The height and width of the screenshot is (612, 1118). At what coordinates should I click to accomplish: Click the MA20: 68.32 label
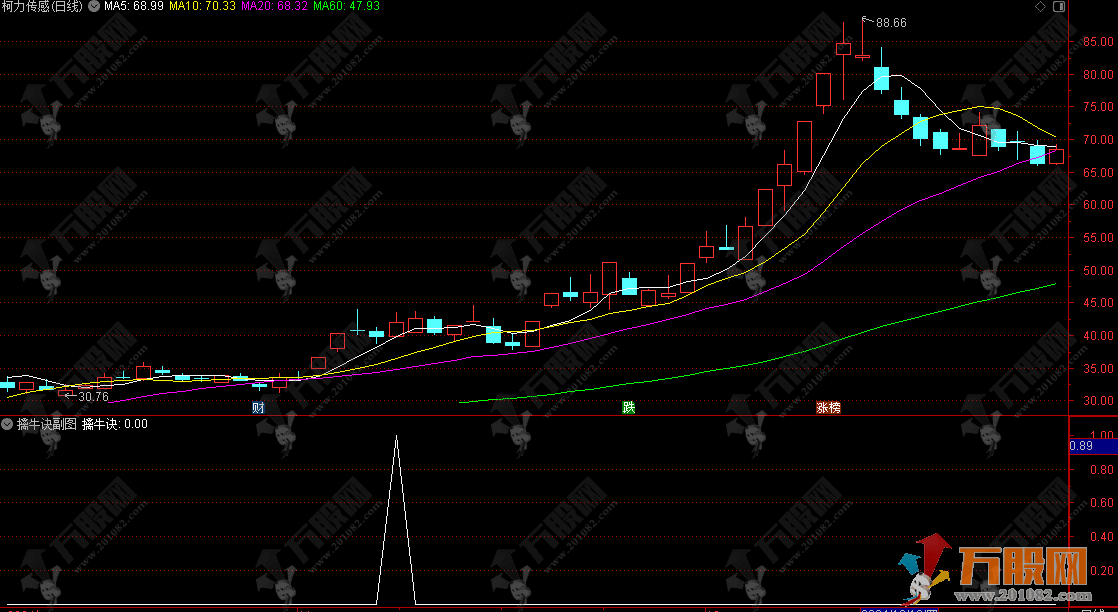(x=275, y=6)
